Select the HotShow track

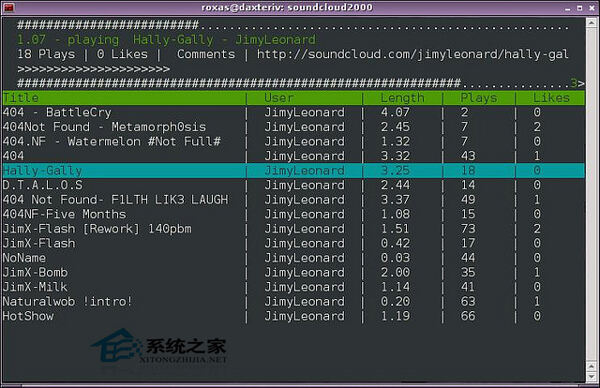pyautogui.click(x=293, y=316)
